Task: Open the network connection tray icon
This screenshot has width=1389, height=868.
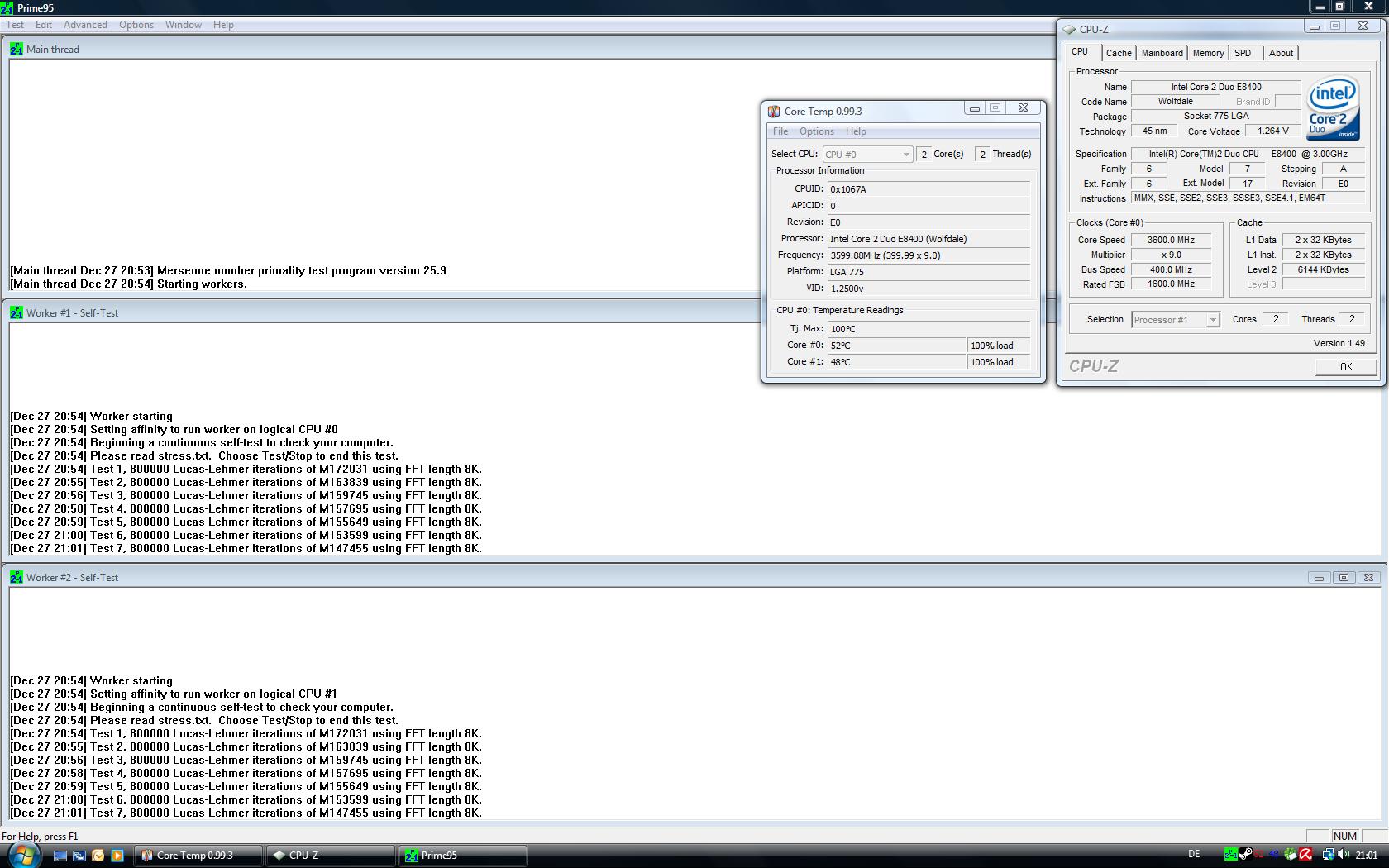Action: click(x=1329, y=855)
